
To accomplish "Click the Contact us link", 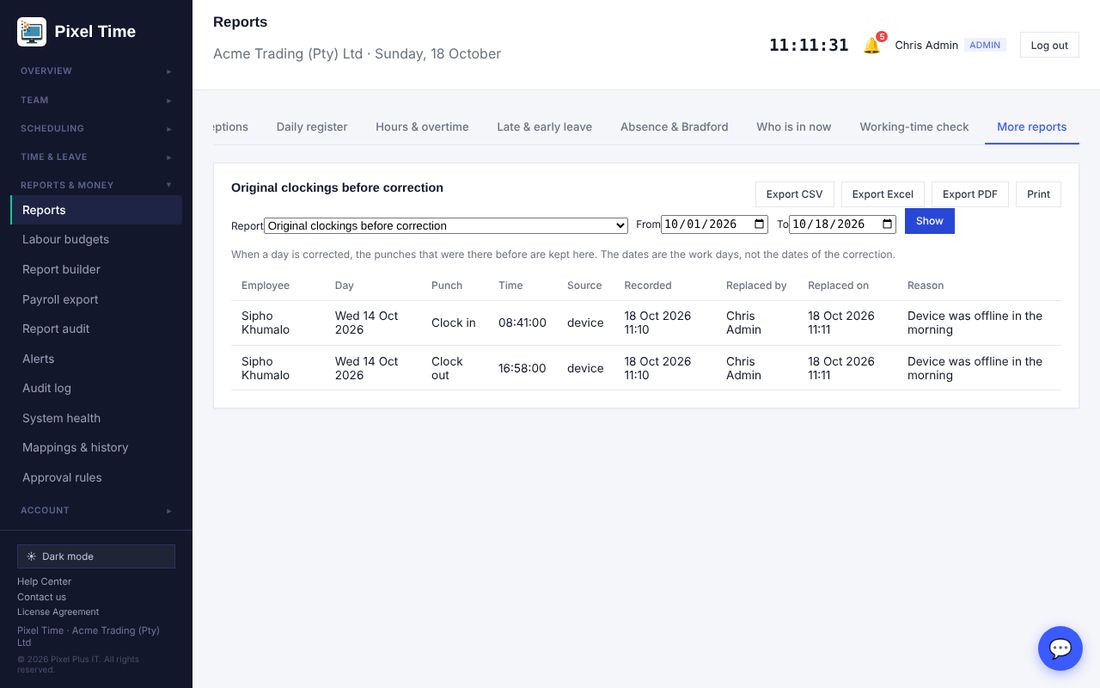I will (41, 597).
